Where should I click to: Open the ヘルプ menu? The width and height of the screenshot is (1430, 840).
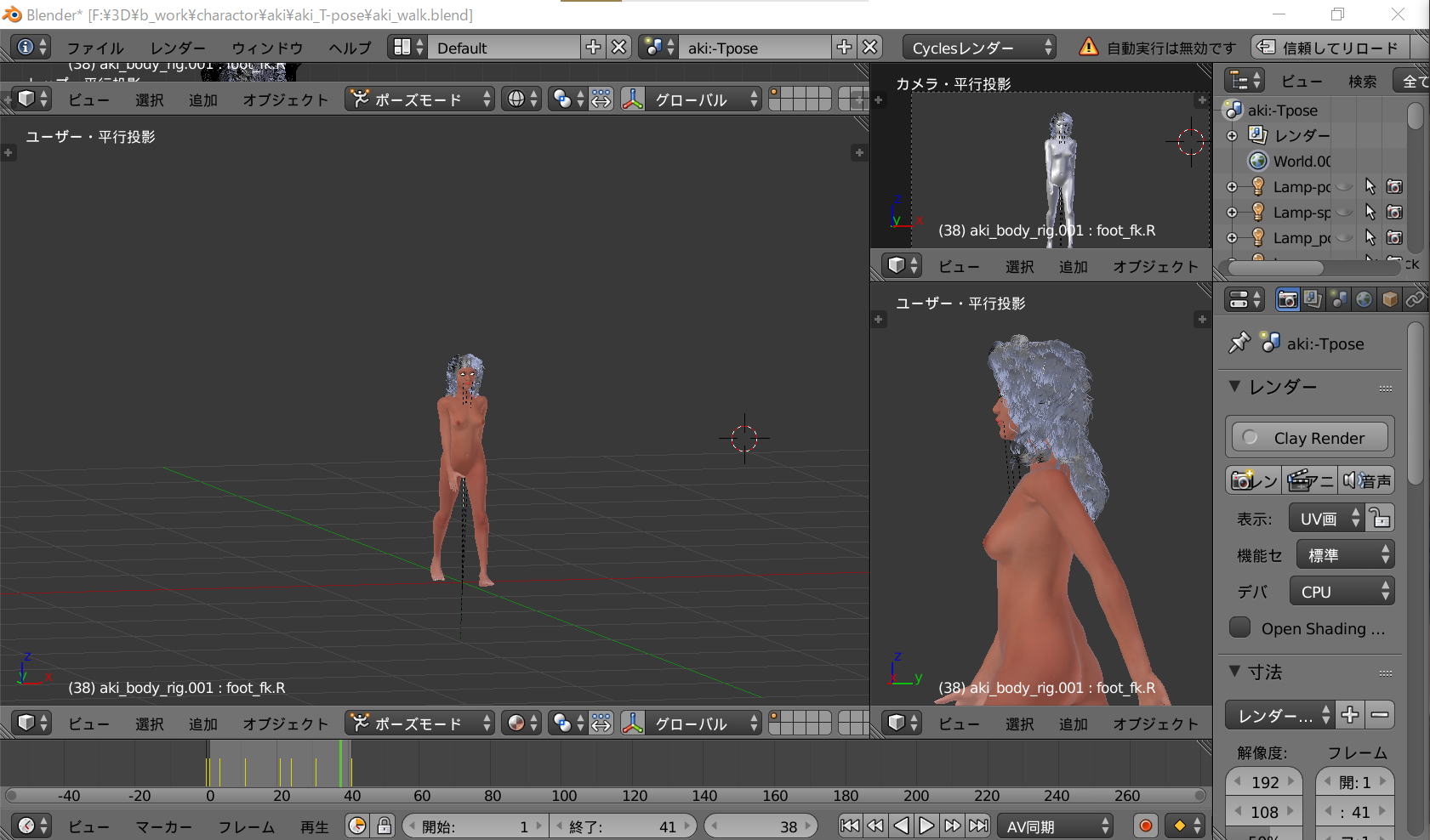(x=350, y=48)
